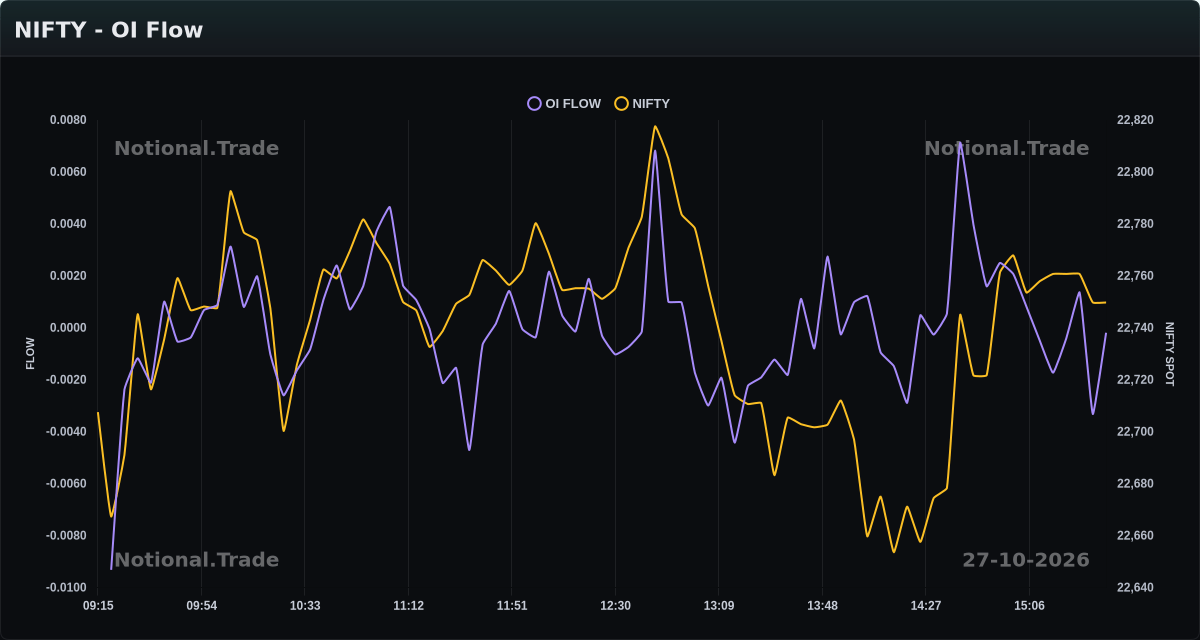1200x640 pixels.
Task: Click the 0.0040 flow axis value
Action: (68, 224)
